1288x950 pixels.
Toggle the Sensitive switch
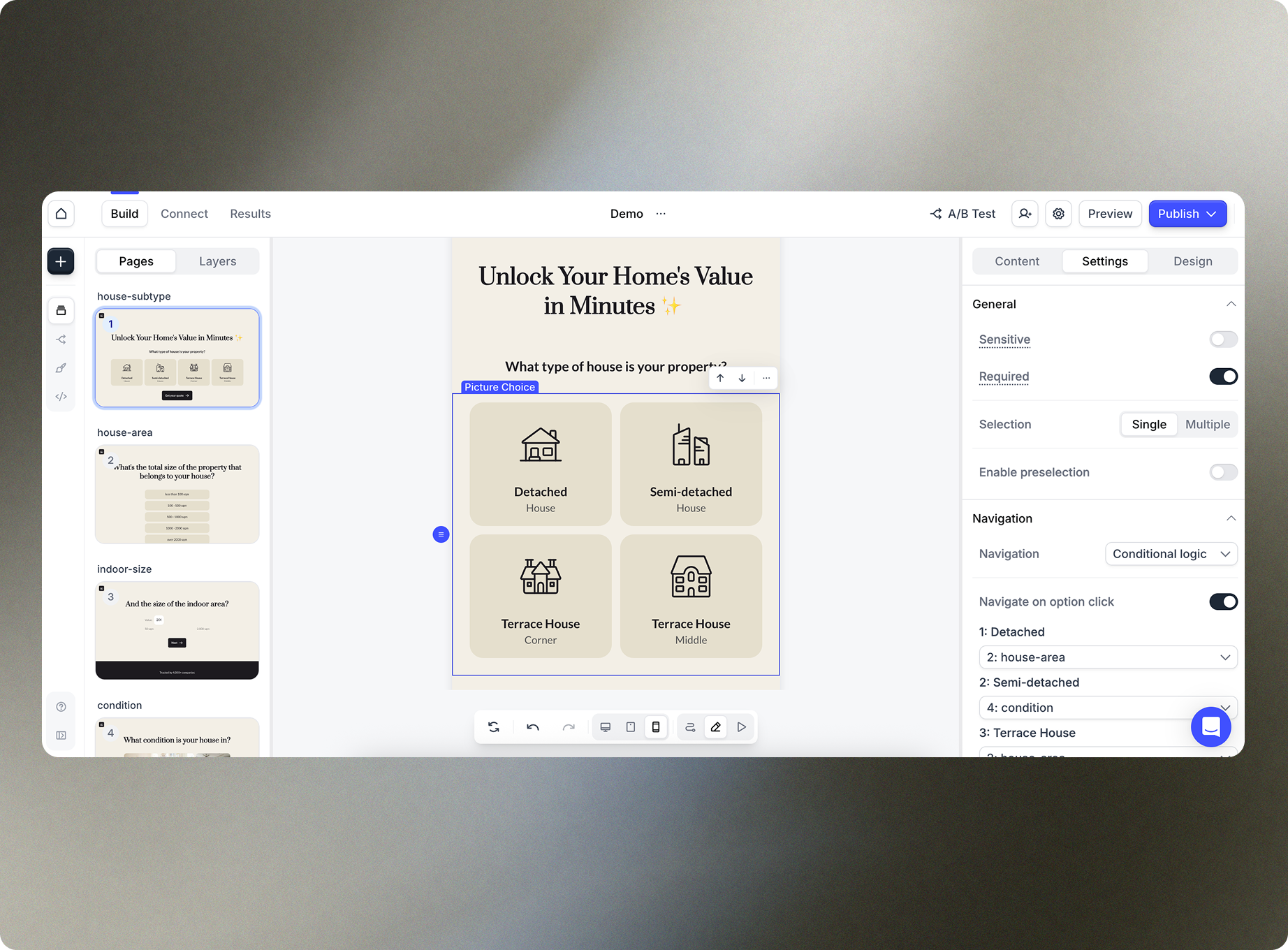point(1223,339)
